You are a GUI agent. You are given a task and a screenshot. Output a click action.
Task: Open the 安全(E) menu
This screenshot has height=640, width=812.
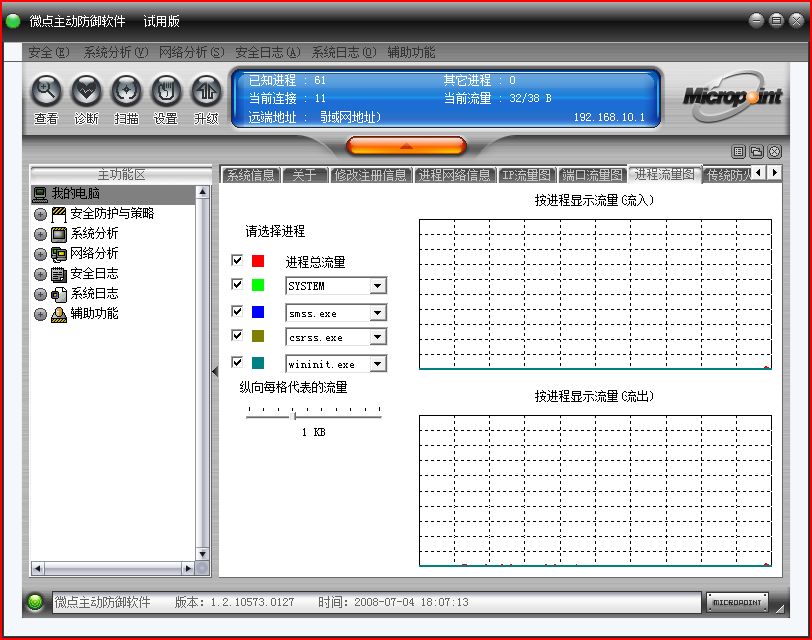(49, 52)
